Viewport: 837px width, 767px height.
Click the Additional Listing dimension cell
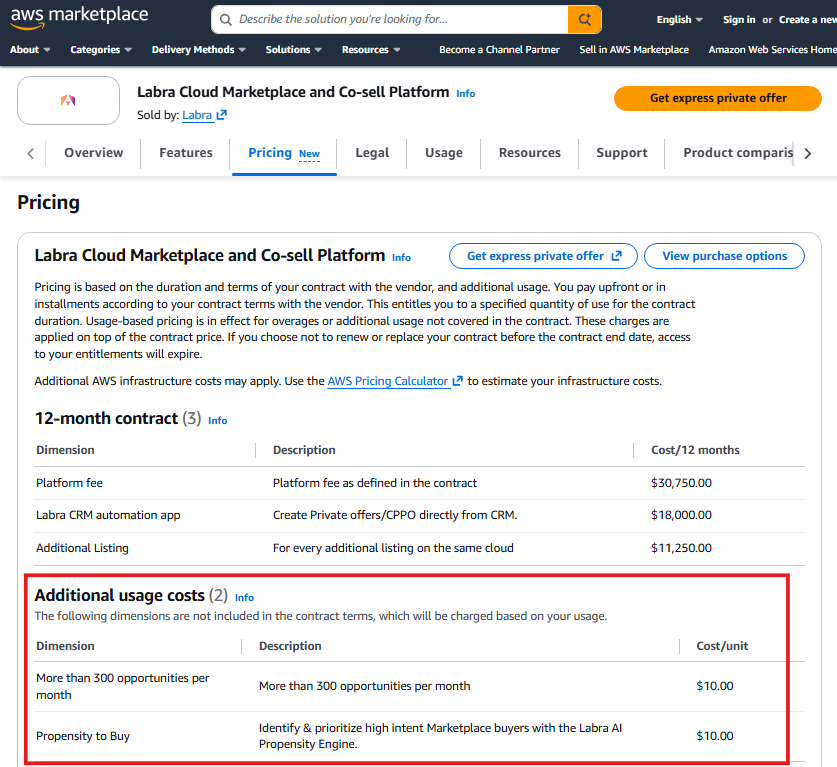82,548
